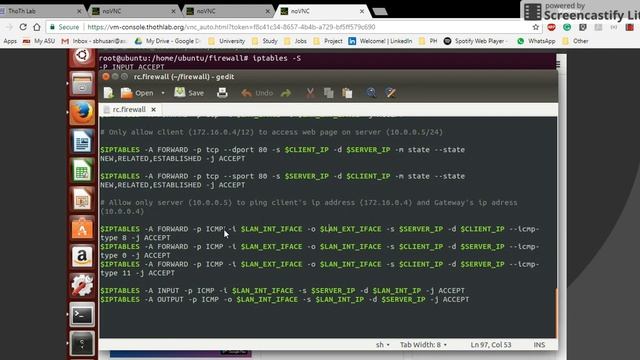Open Terminal from the launcher
Image resolution: width=640 pixels, height=360 pixels.
click(x=82, y=314)
